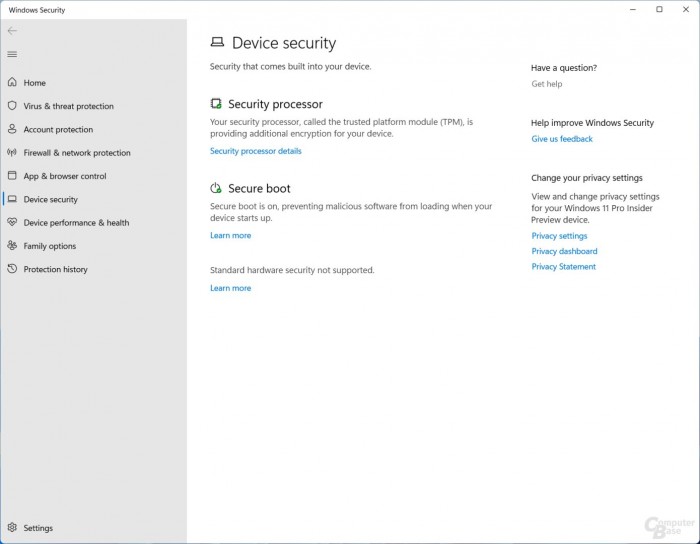Open Protection history clock icon
Image resolution: width=700 pixels, height=544 pixels.
click(12, 269)
